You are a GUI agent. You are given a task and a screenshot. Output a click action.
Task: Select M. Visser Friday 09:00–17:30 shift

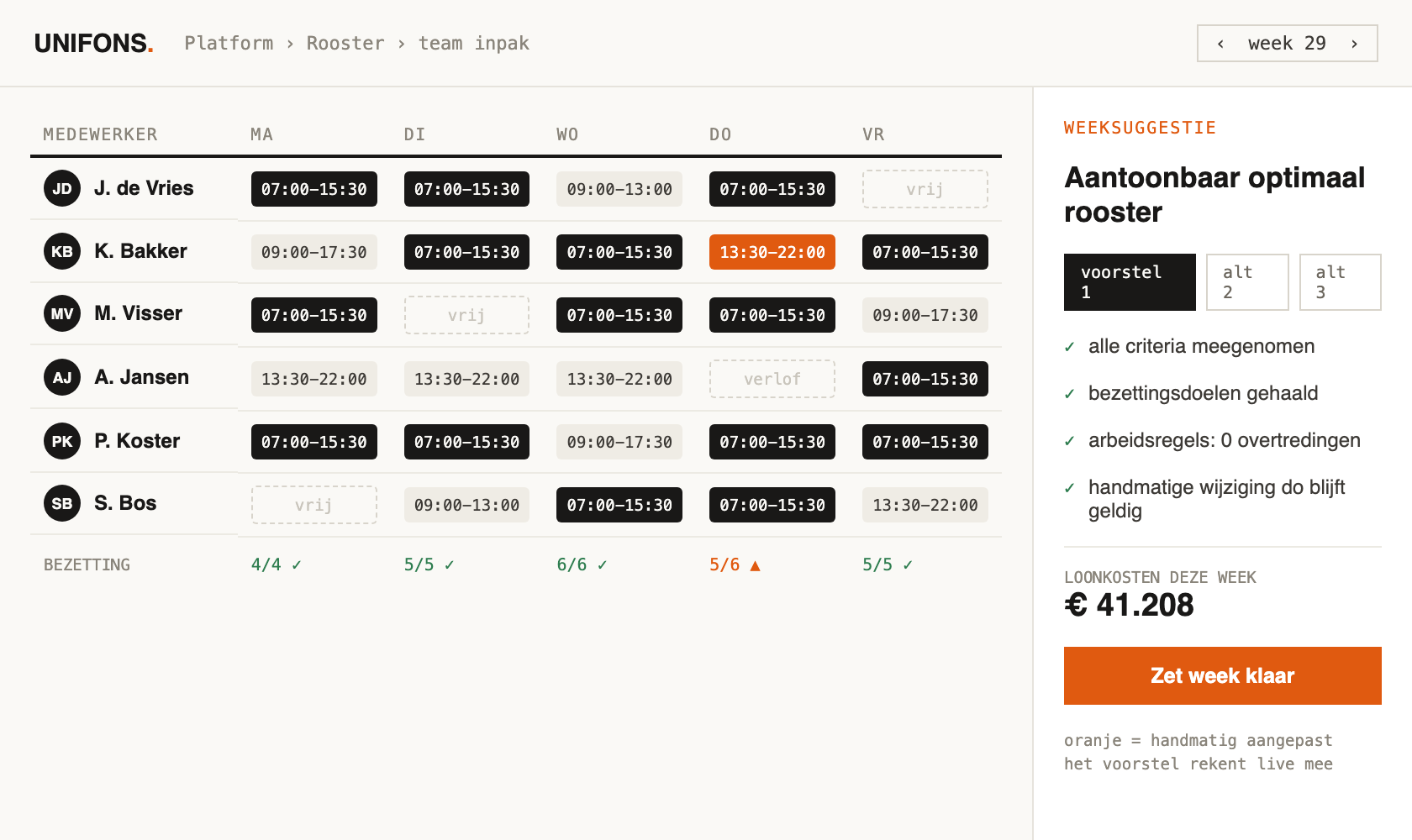click(925, 315)
